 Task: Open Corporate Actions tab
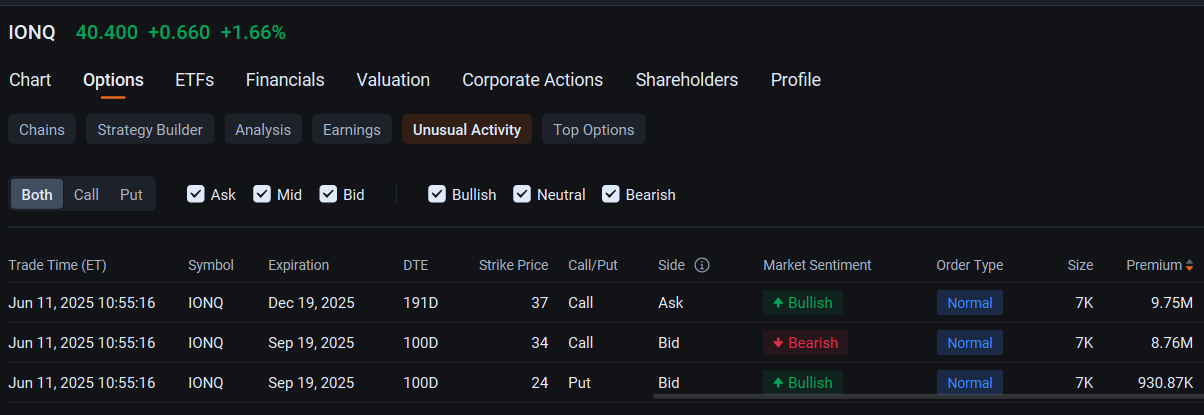coord(532,80)
